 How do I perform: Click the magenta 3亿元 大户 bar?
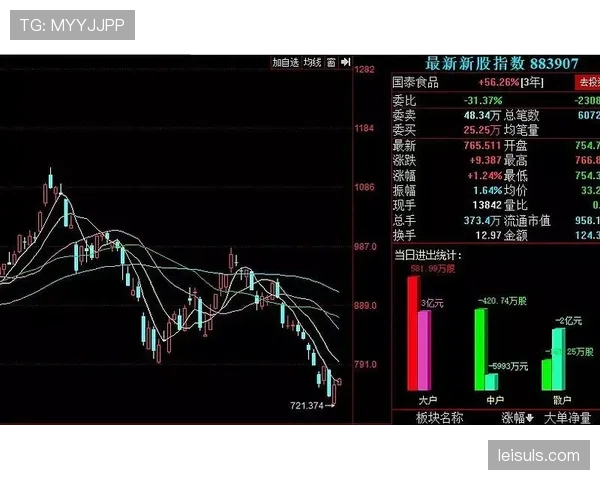point(424,350)
